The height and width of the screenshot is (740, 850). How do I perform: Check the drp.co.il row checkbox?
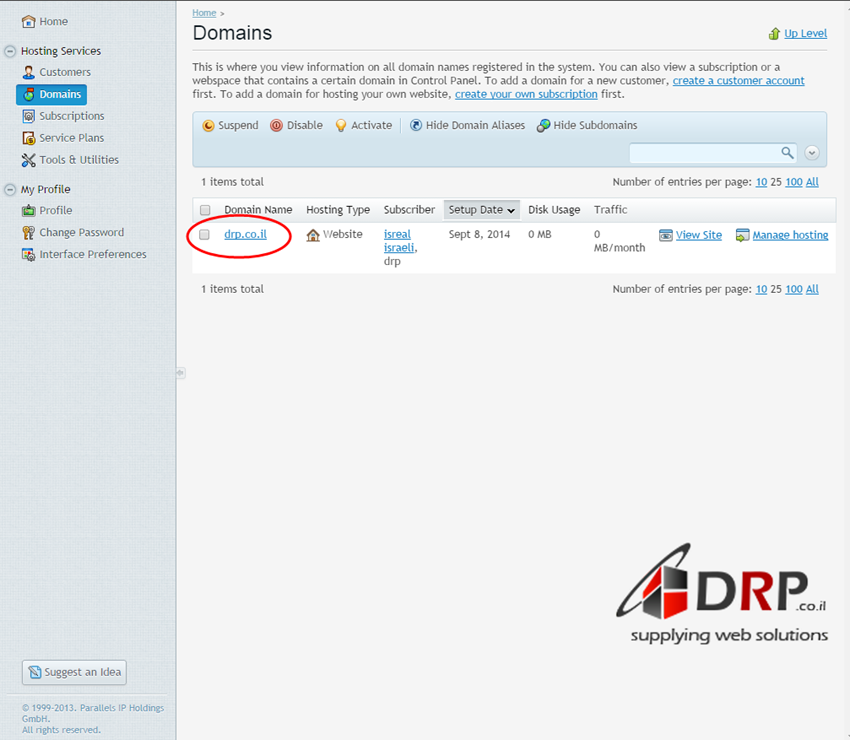click(205, 235)
